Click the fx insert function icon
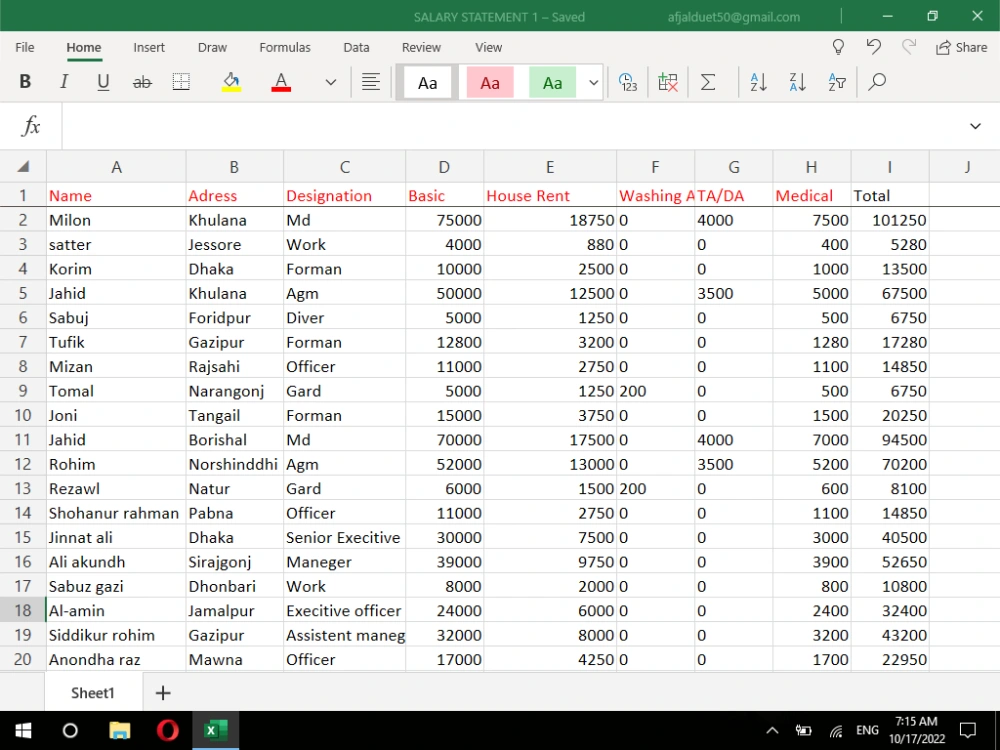Screen dimensions: 1000x750 tap(31, 126)
